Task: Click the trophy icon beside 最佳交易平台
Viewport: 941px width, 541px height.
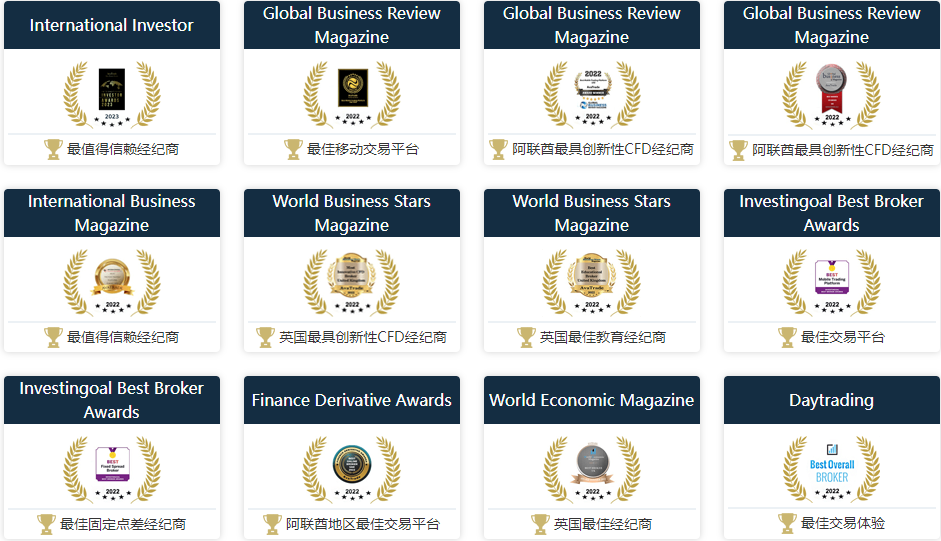Action: tap(787, 337)
